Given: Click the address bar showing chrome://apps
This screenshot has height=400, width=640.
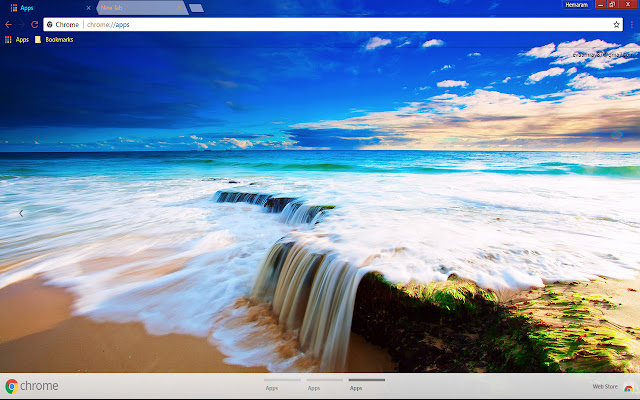Looking at the screenshot, I should [x=333, y=24].
